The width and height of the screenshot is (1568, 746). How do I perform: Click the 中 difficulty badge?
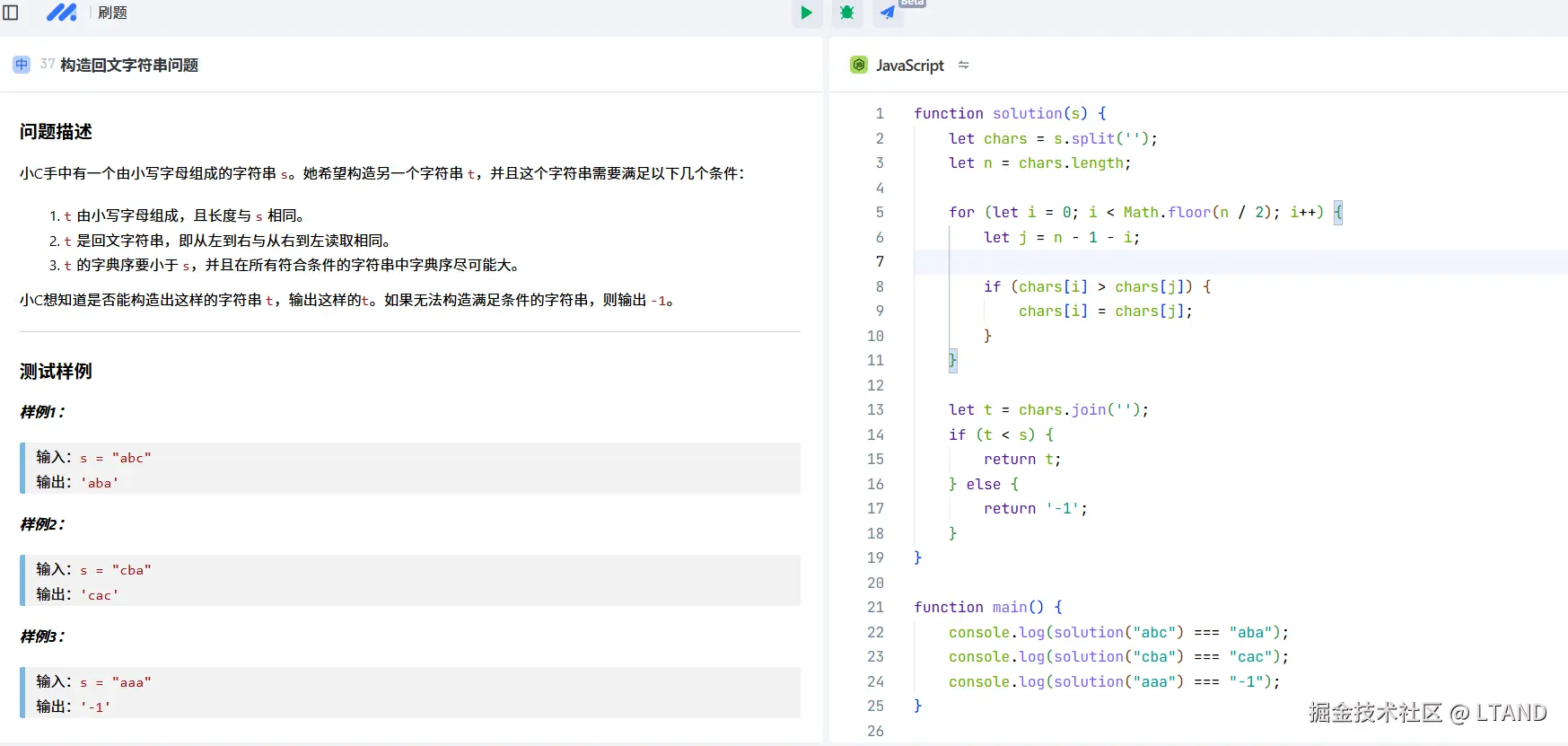pyautogui.click(x=22, y=65)
